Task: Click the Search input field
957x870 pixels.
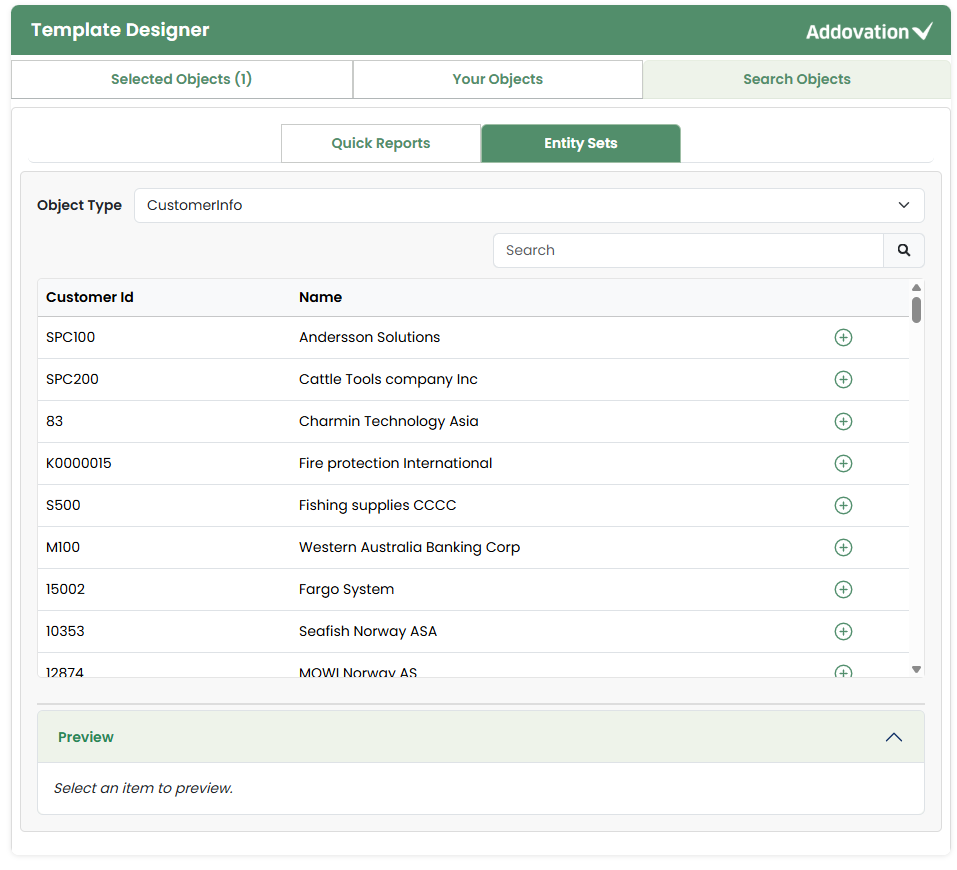Action: 688,251
